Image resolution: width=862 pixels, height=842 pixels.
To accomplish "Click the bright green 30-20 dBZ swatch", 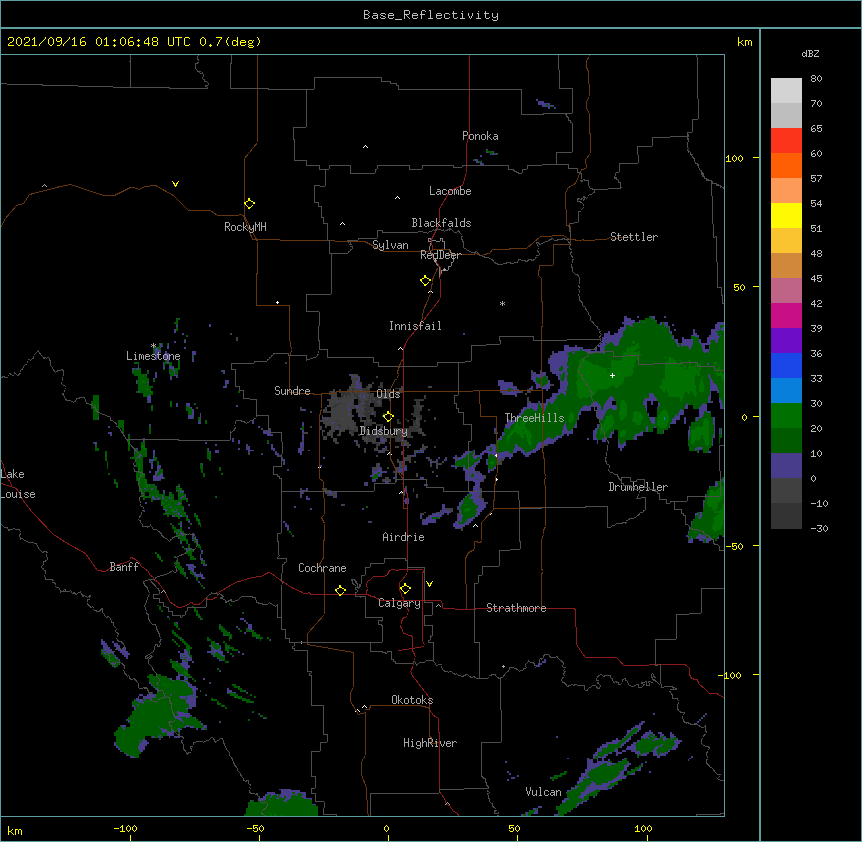I will pos(786,416).
